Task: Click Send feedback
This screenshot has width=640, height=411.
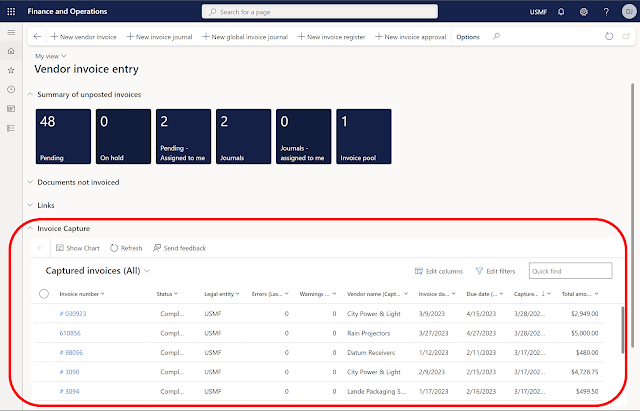Action: [x=180, y=248]
